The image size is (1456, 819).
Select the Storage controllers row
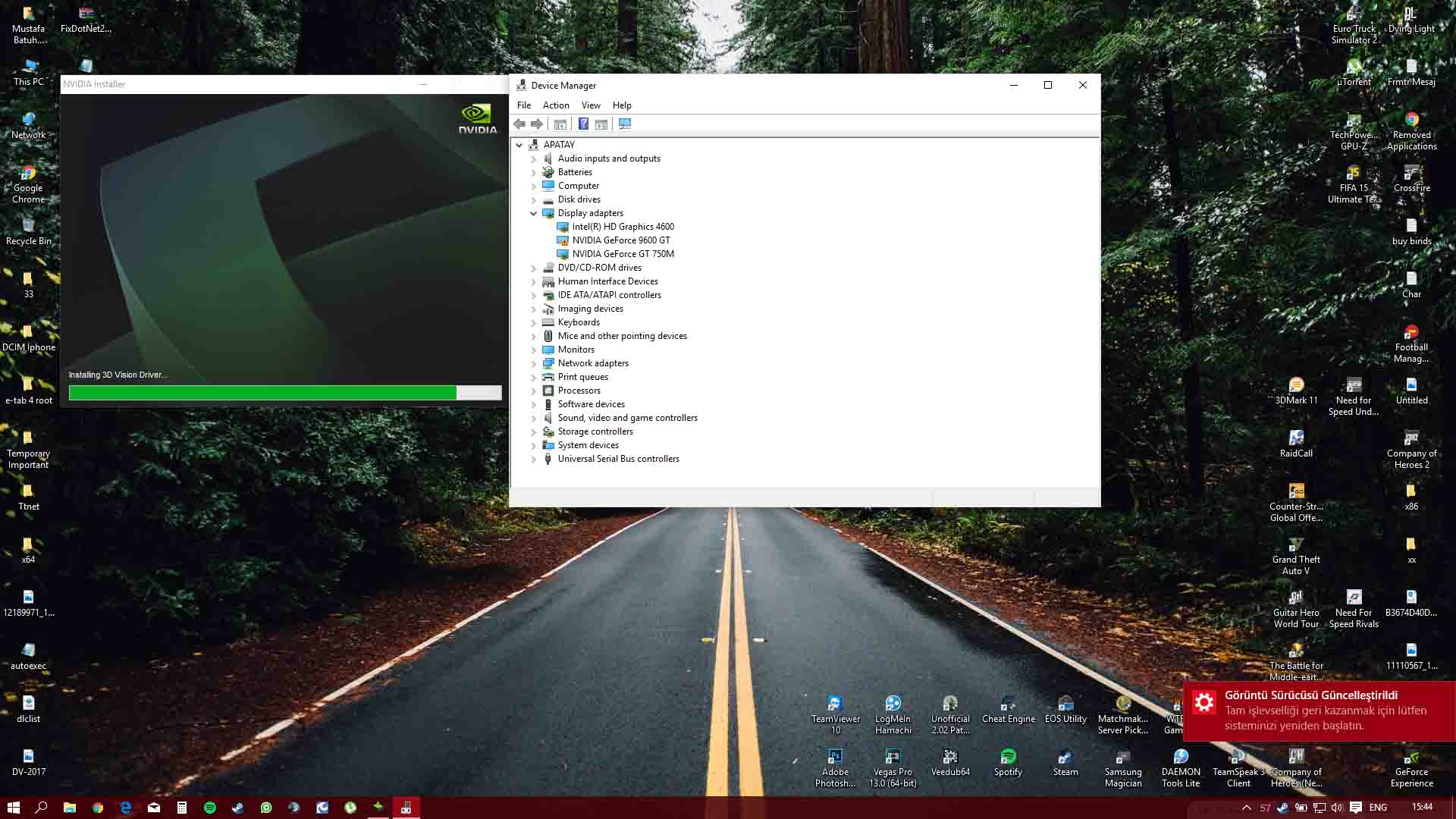595,431
